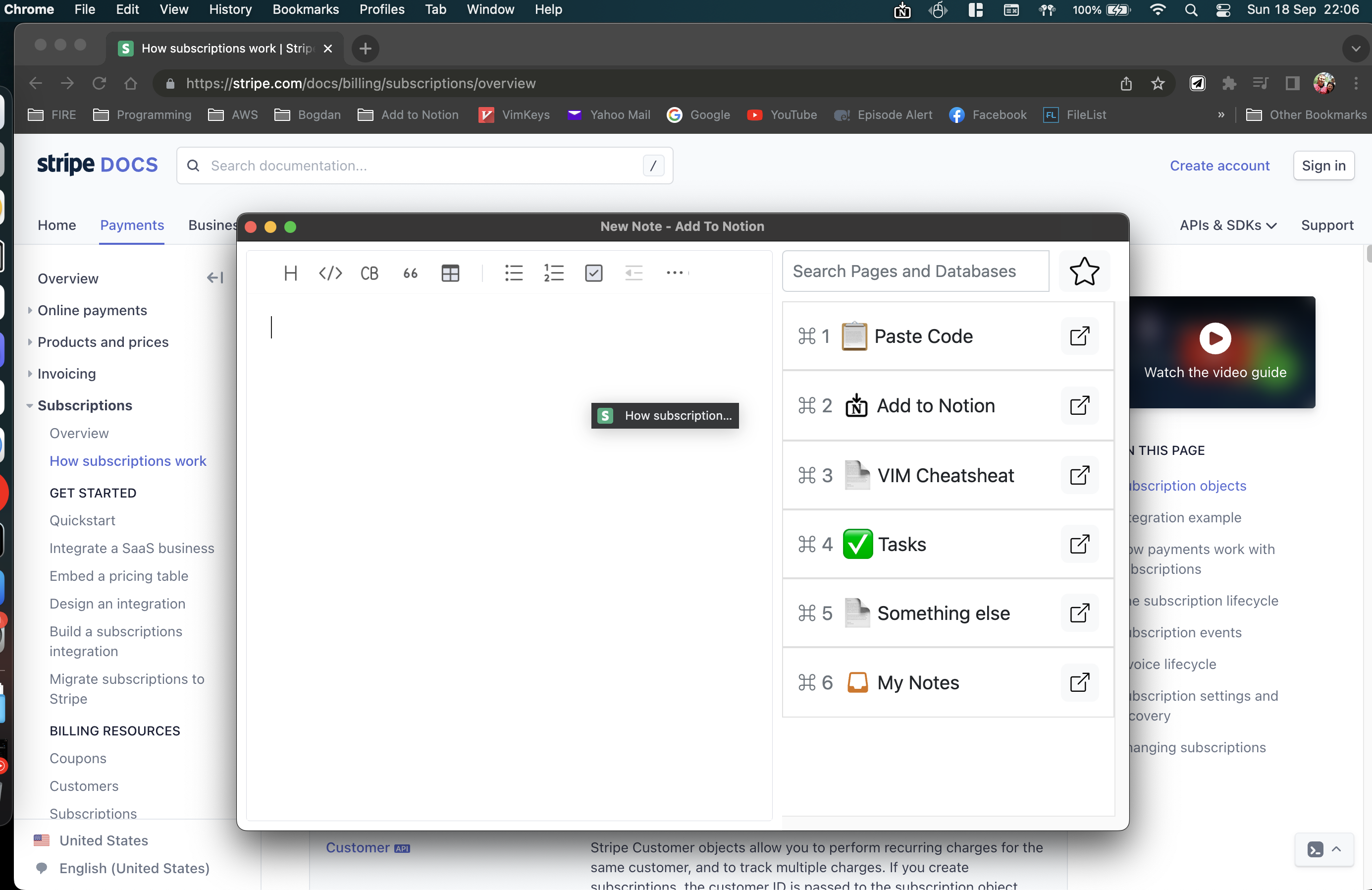Reload the page with the refresh icon

[99, 84]
